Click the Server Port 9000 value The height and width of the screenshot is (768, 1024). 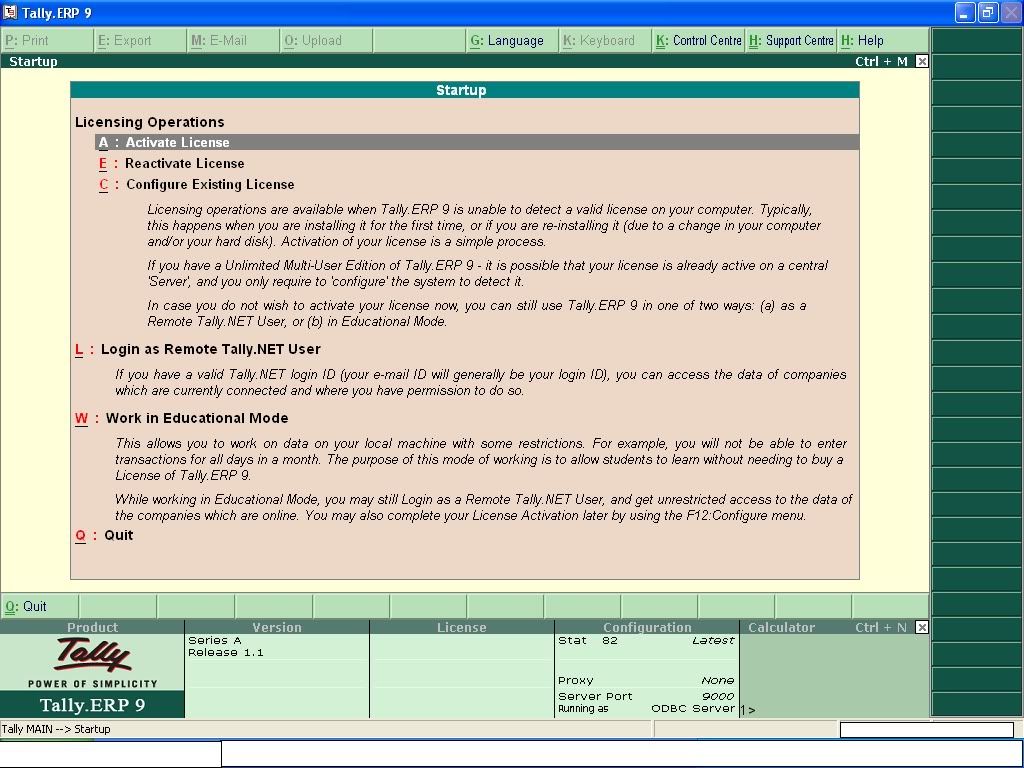(718, 696)
